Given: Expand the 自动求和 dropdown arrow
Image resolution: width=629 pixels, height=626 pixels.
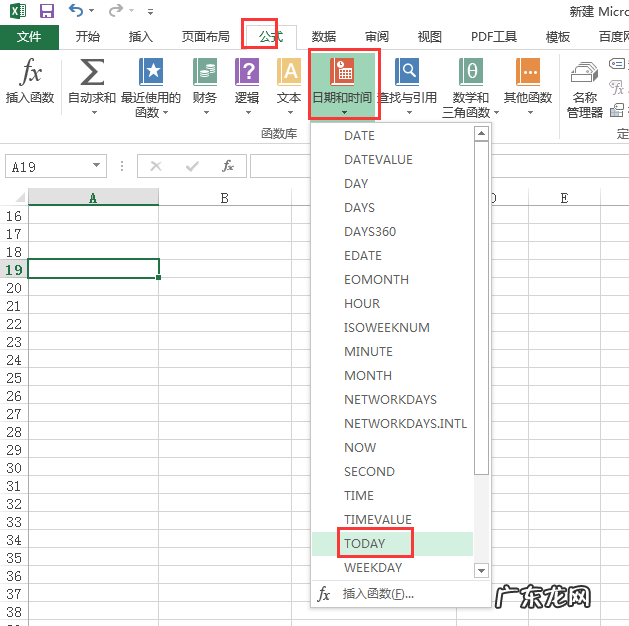Looking at the screenshot, I should coord(94,113).
